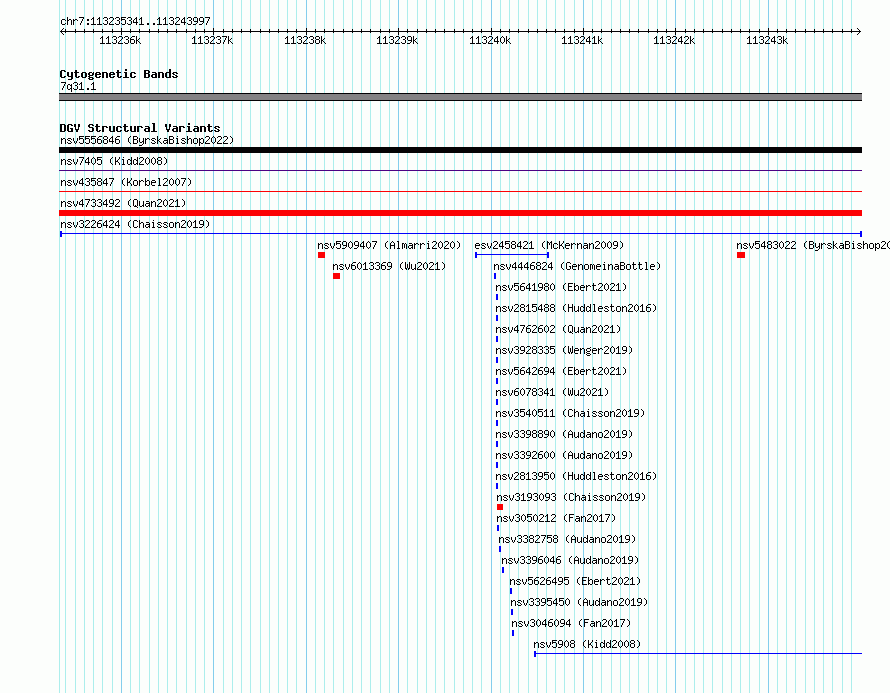
Task: Select nsv4762602 (Quan2021) label
Action: coord(559,329)
